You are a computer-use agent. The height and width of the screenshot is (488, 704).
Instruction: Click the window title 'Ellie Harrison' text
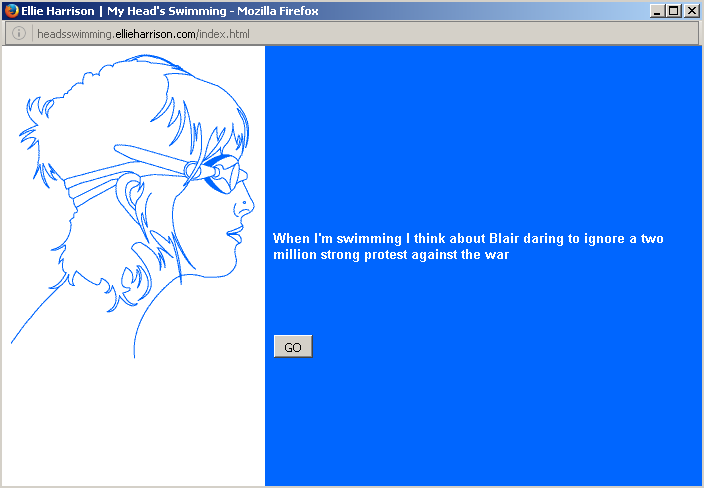[x=58, y=11]
